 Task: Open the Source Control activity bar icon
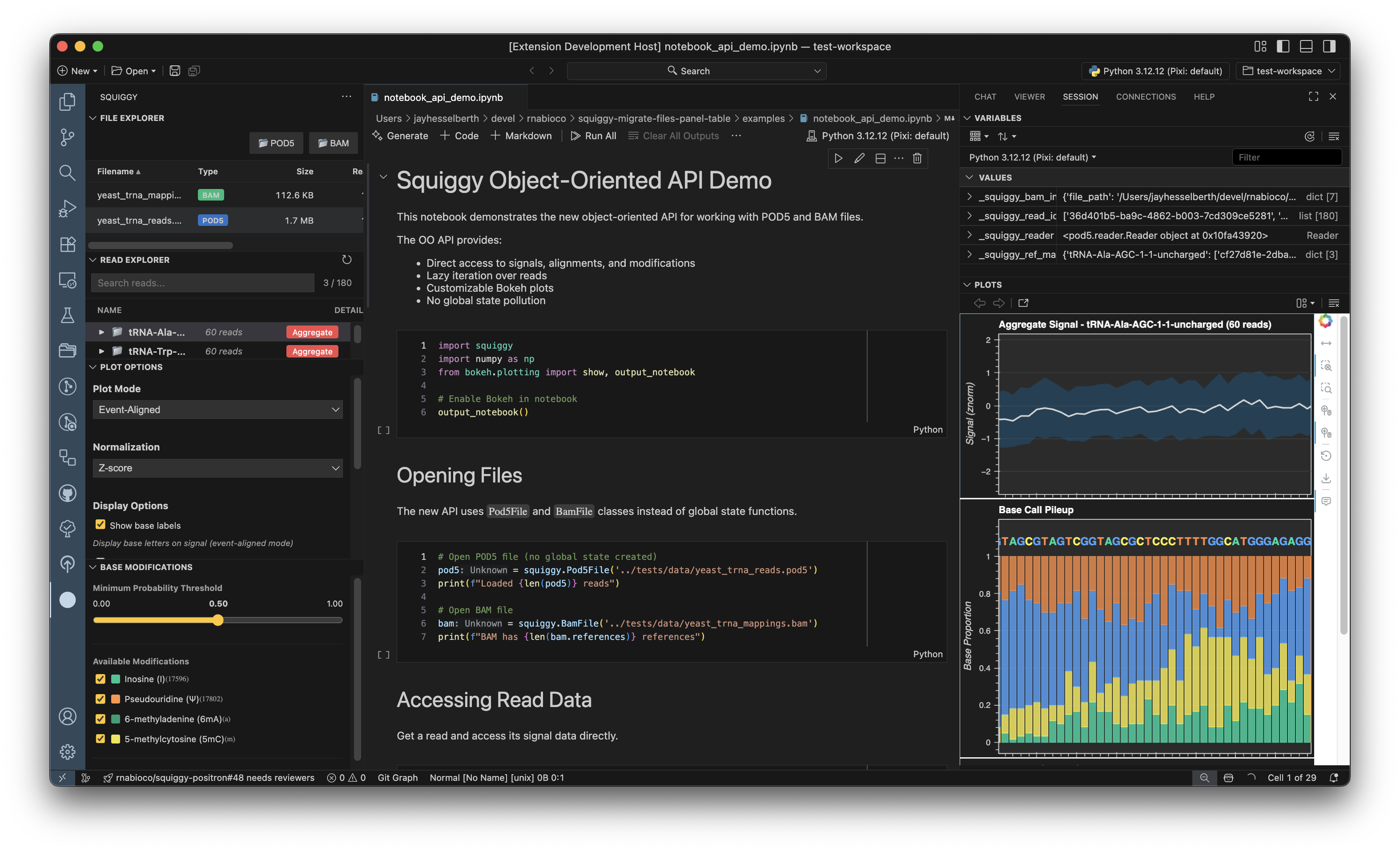coord(67,137)
